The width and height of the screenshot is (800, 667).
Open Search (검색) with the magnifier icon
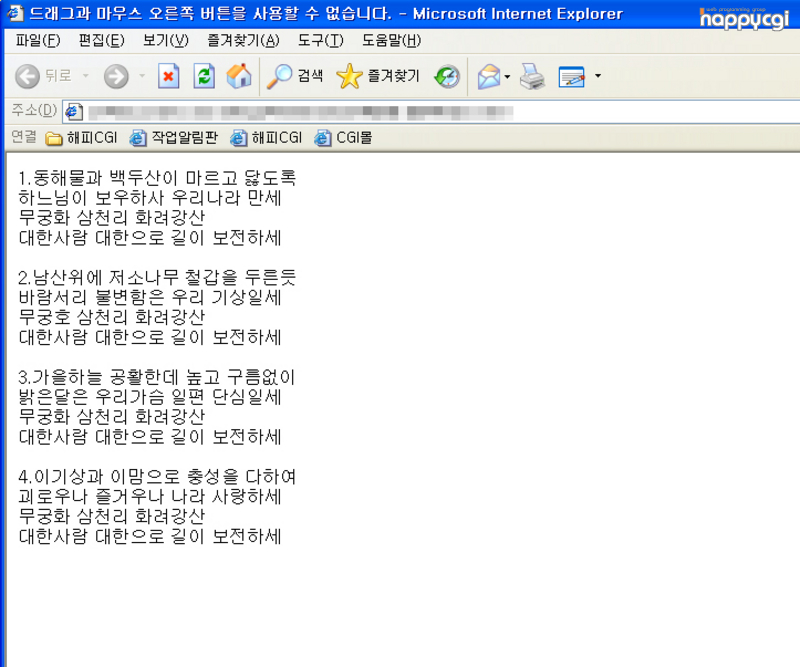tap(295, 77)
